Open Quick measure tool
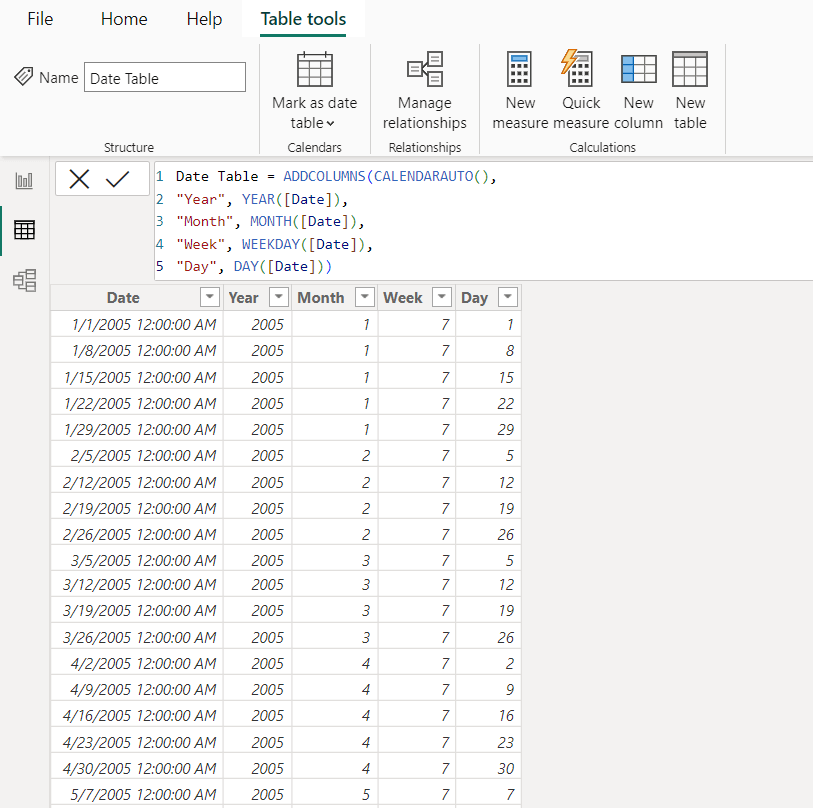813x808 pixels. pyautogui.click(x=581, y=90)
